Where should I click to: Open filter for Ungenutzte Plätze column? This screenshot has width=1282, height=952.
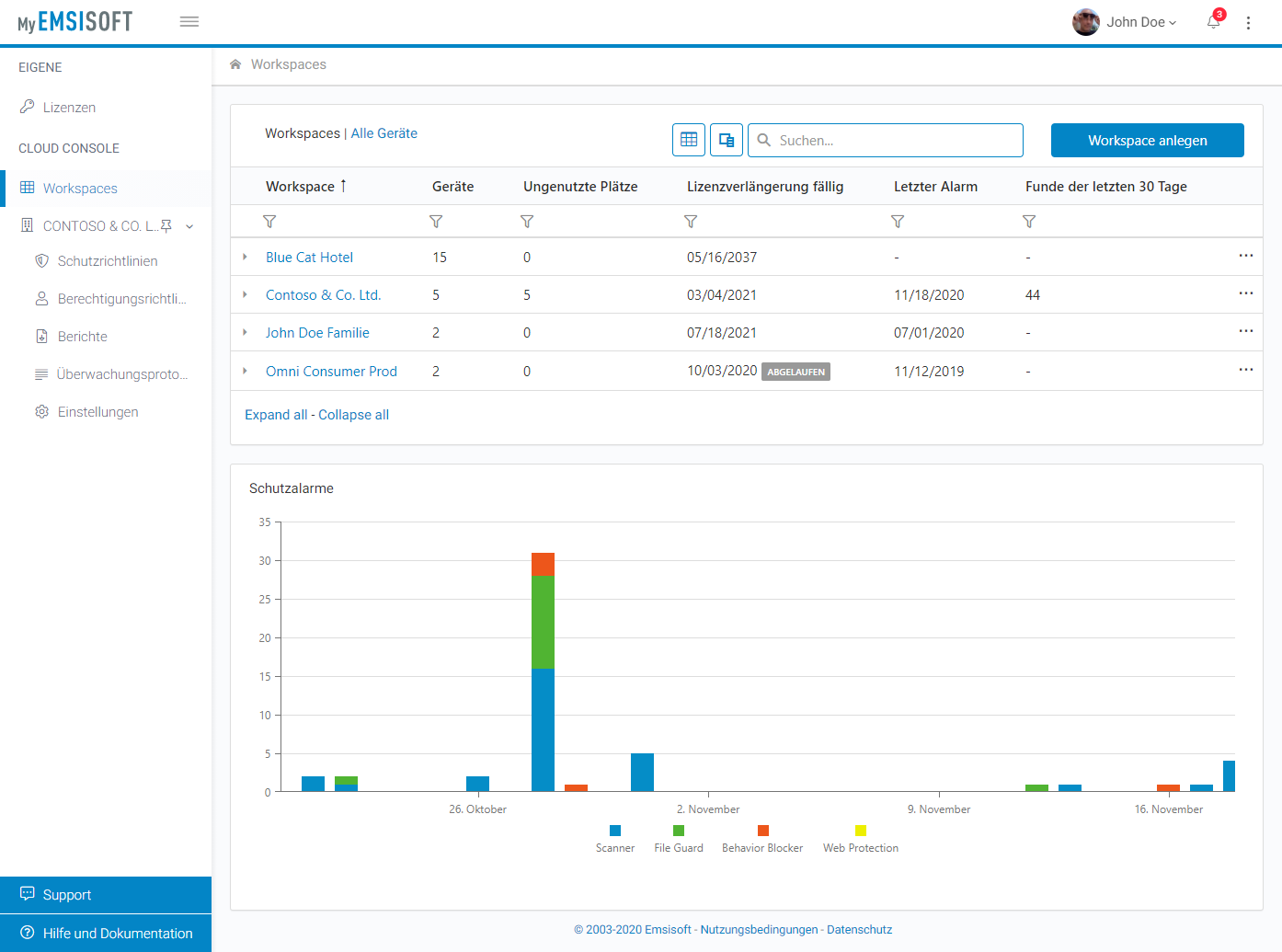[527, 222]
